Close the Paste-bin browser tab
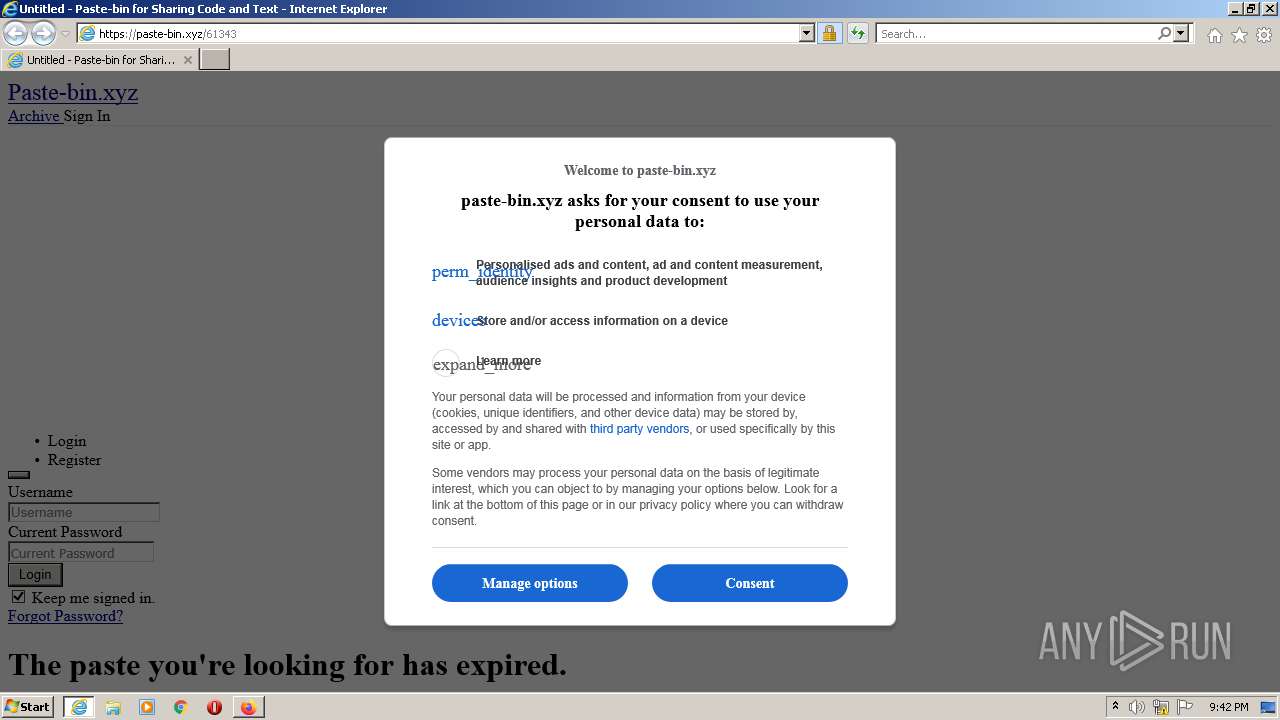The width and height of the screenshot is (1280, 720). coord(187,60)
